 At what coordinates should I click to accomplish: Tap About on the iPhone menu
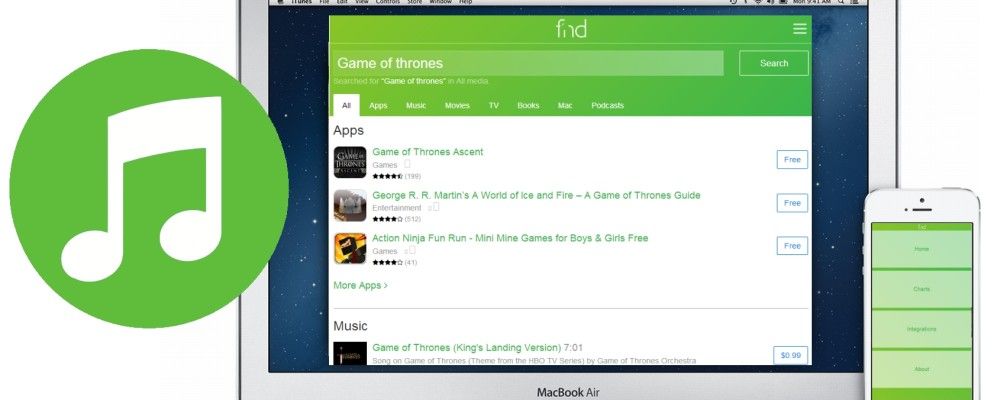(x=922, y=369)
